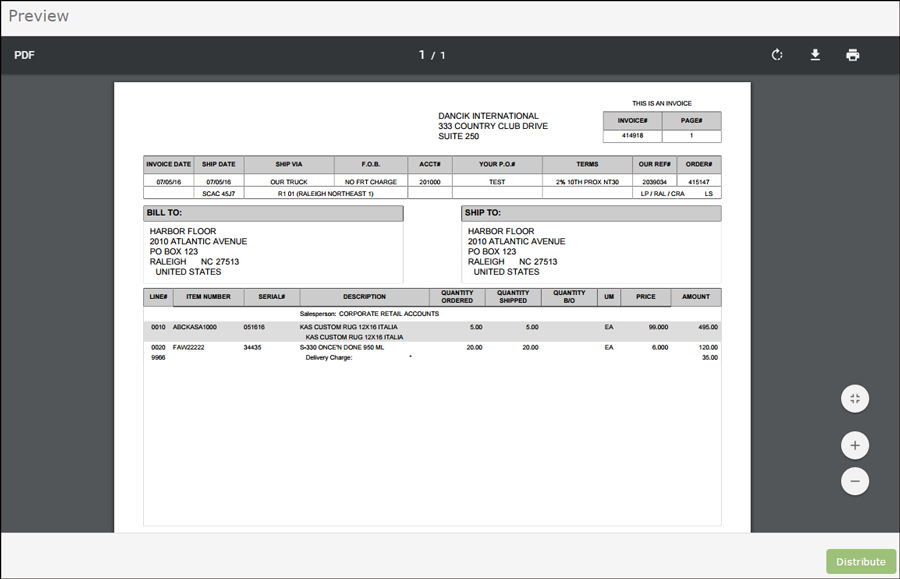Print the invoice document
The image size is (900, 579).
pyautogui.click(x=852, y=55)
